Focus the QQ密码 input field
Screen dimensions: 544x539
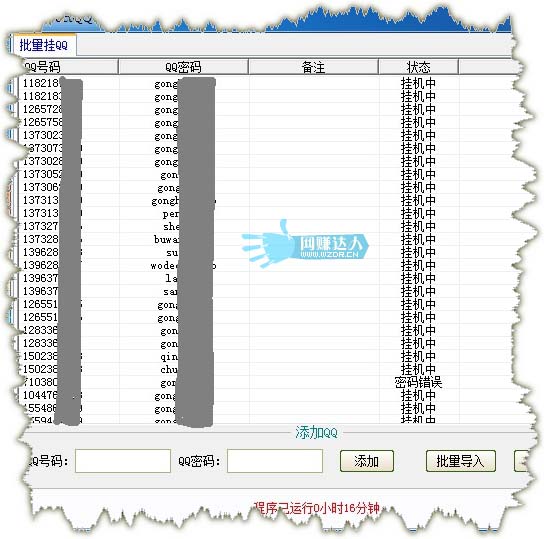tap(275, 461)
